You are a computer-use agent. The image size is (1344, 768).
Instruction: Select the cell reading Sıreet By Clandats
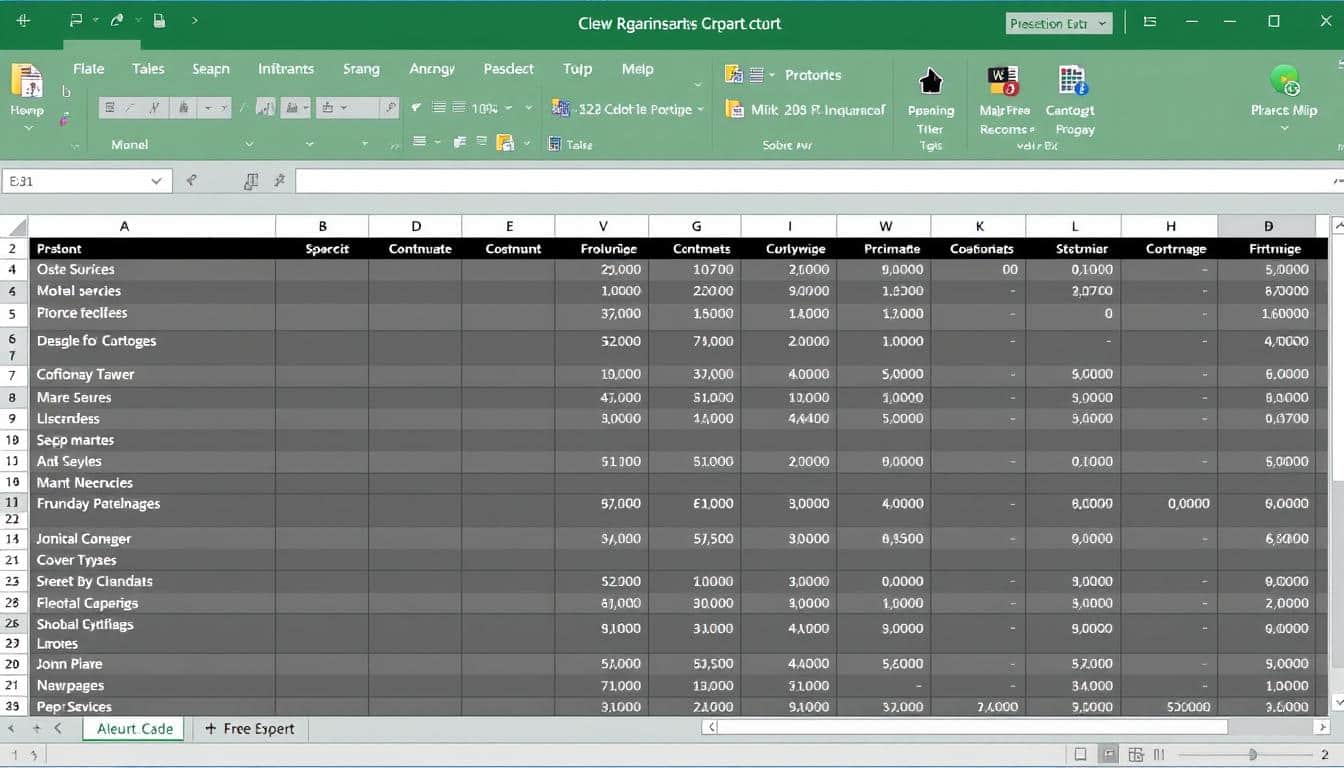pyautogui.click(x=152, y=581)
